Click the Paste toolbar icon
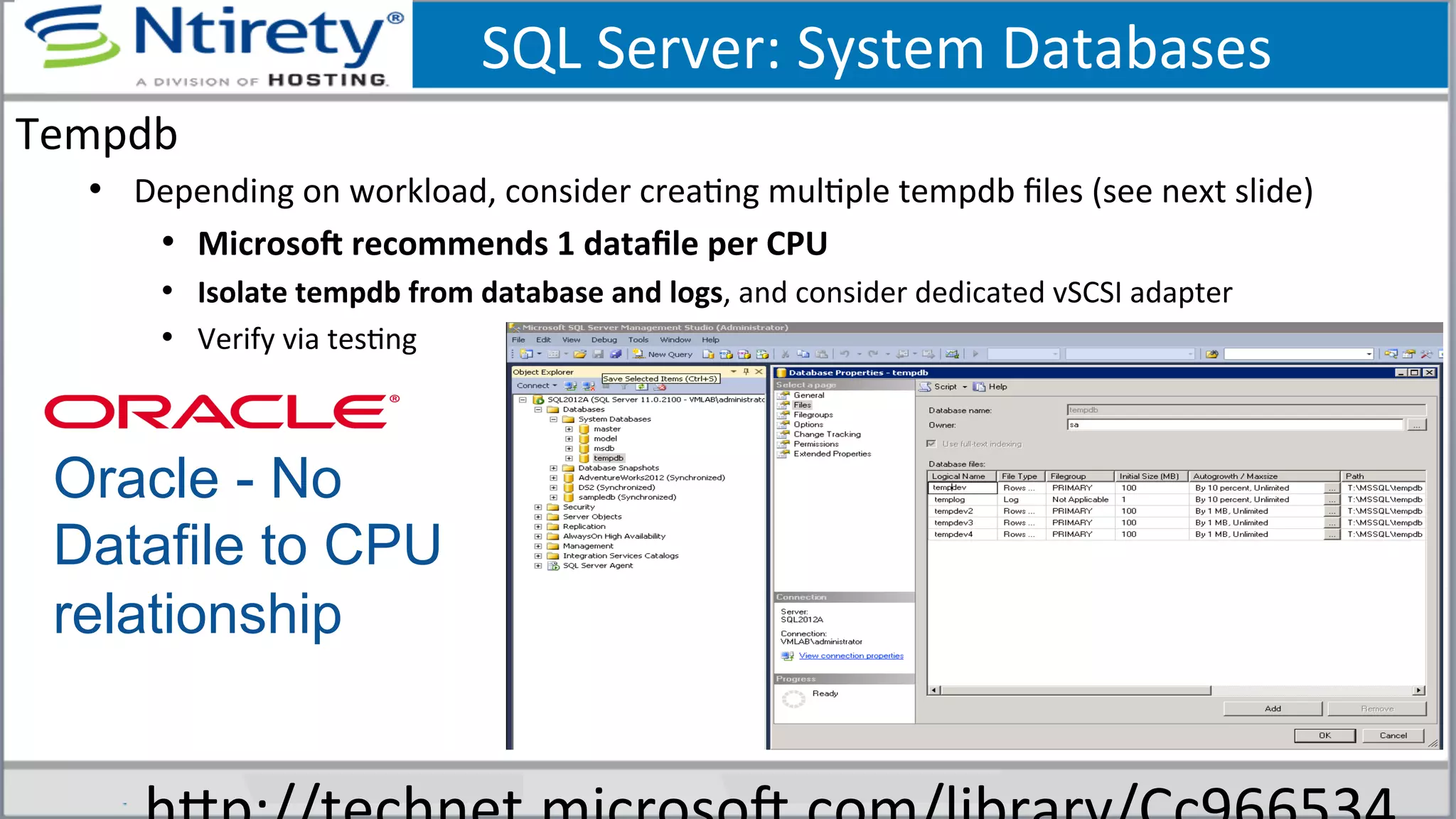Image resolution: width=1456 pixels, height=819 pixels. (x=821, y=354)
